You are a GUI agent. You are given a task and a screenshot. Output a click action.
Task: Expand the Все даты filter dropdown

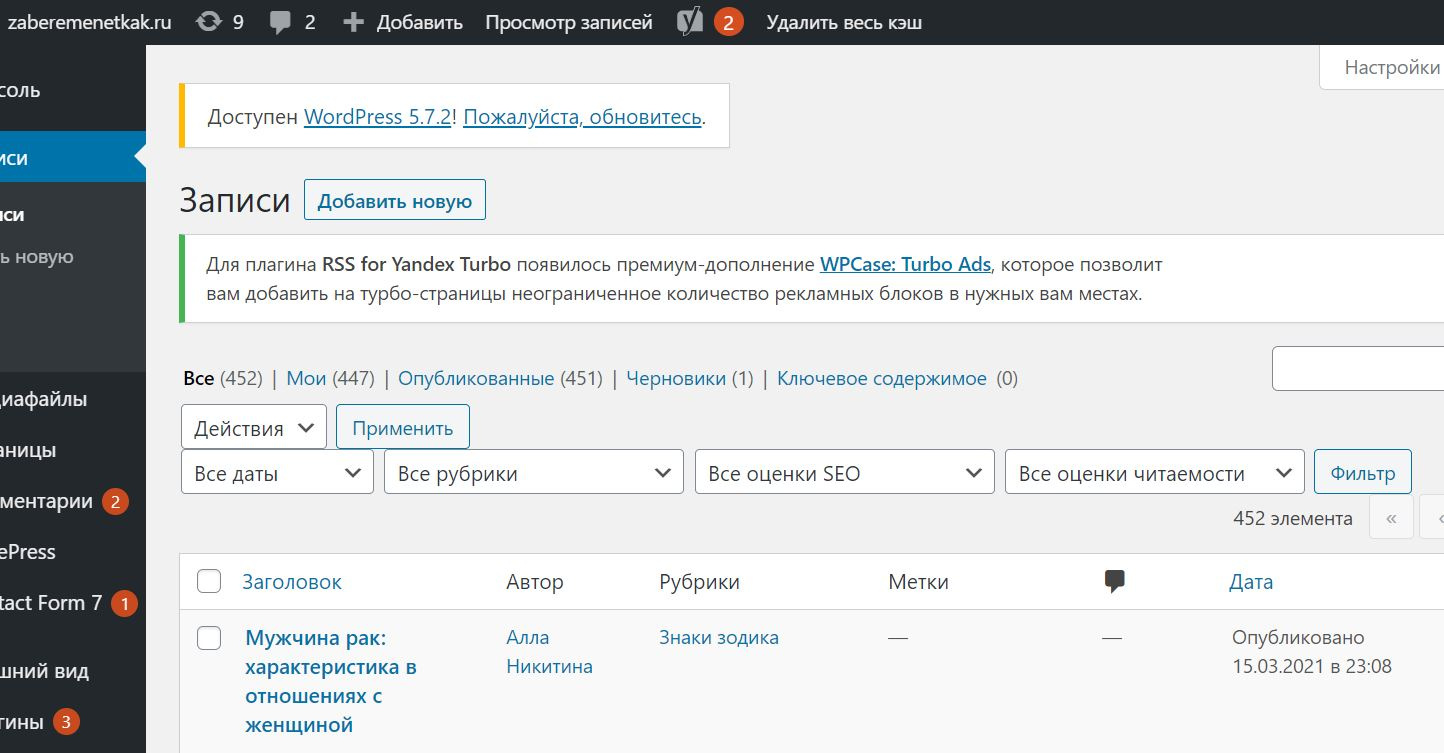click(277, 473)
